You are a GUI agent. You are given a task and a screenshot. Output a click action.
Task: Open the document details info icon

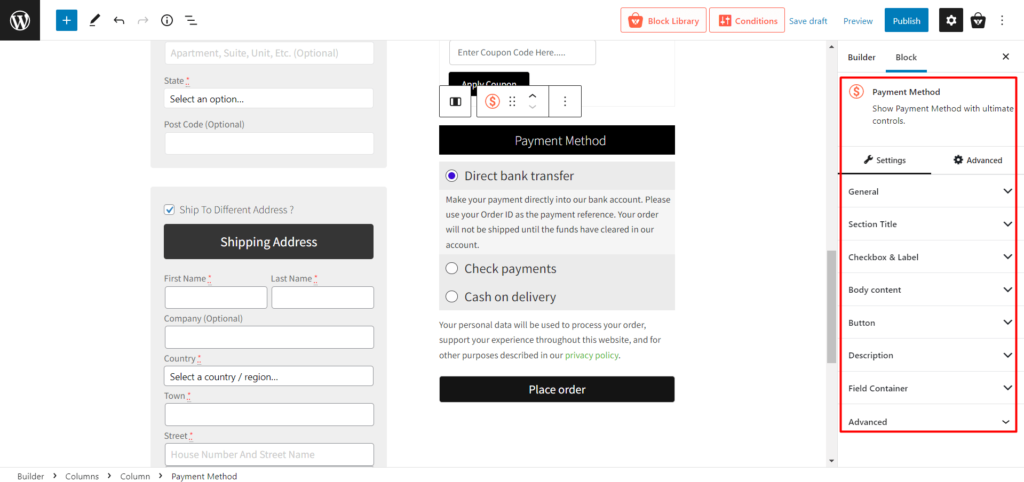[167, 20]
